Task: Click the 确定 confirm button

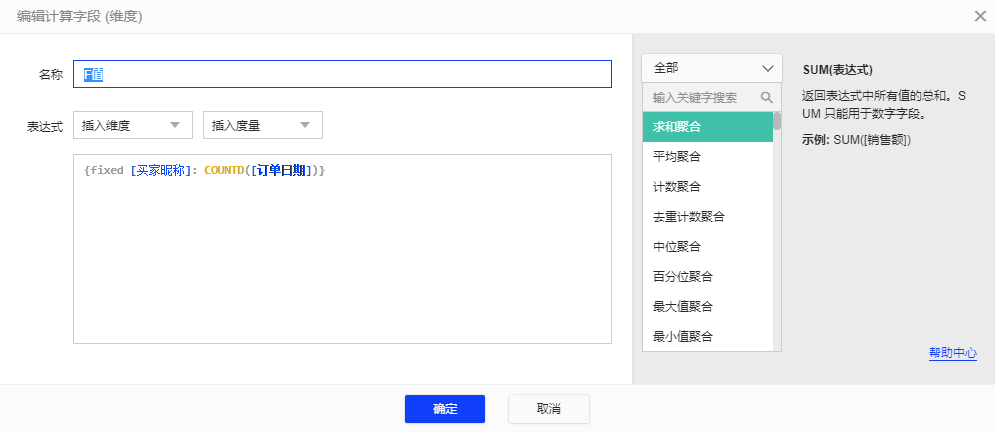Action: pos(444,409)
